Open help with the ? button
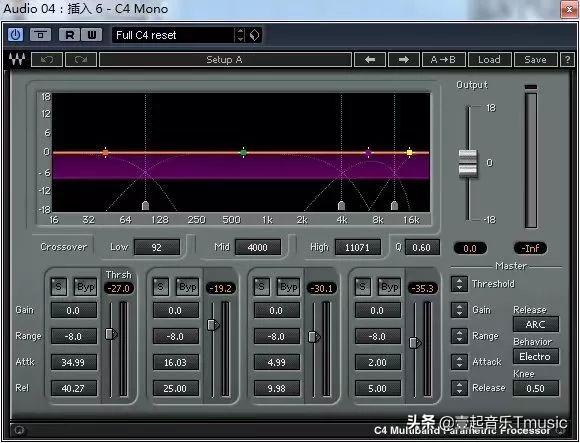 click(567, 60)
